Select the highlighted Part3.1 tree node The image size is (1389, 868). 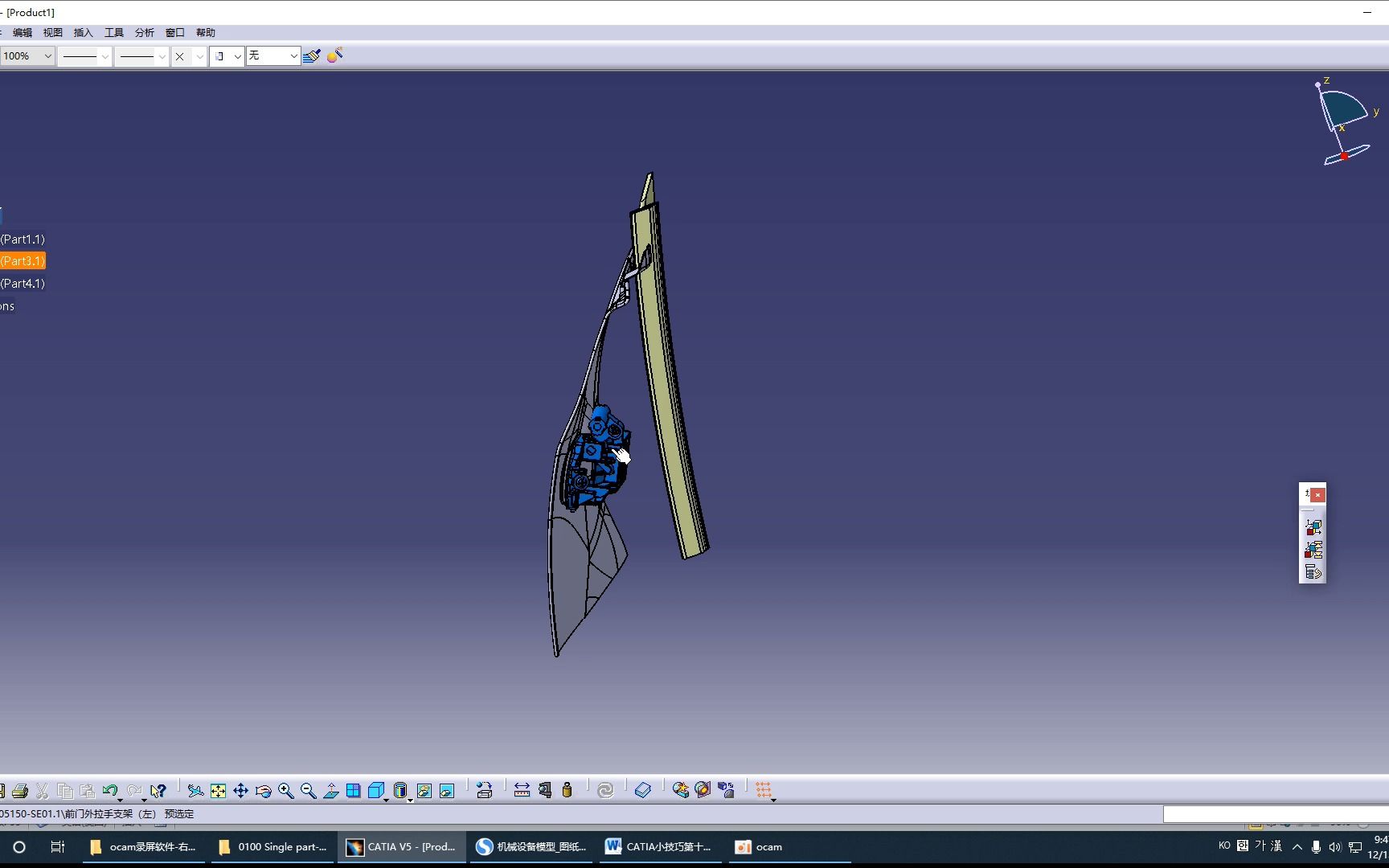(x=23, y=261)
